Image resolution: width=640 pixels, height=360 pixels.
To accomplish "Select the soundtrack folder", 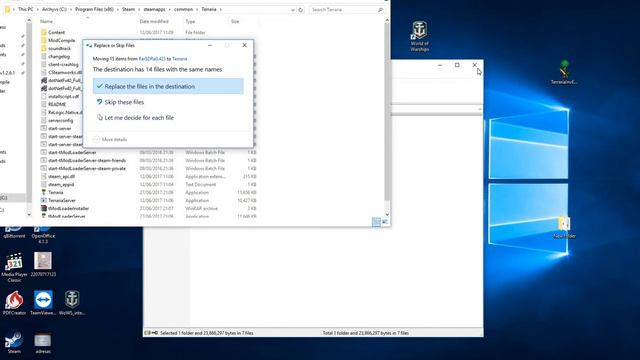I will coord(59,48).
